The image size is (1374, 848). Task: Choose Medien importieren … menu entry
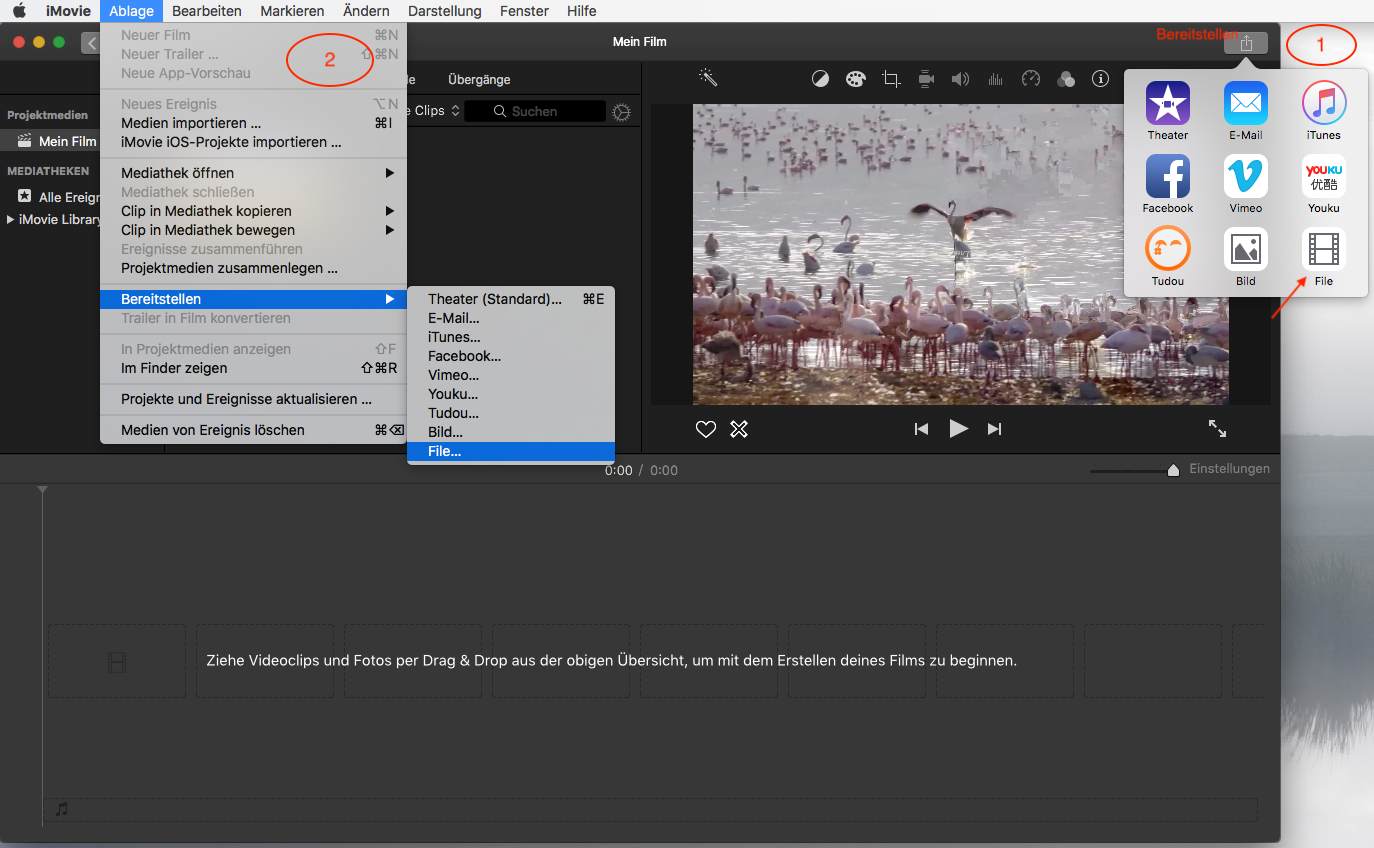253,123
